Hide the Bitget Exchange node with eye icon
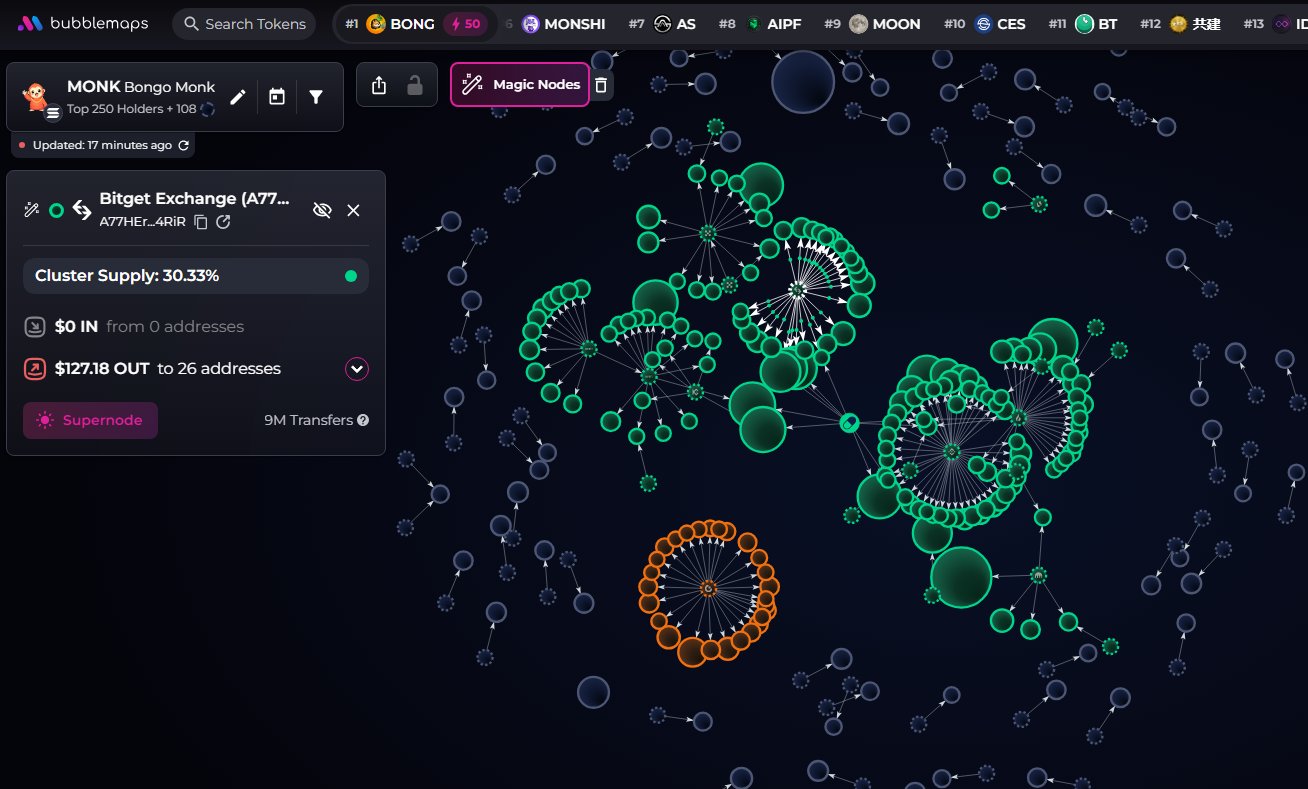Viewport: 1308px width, 789px height. click(x=322, y=210)
